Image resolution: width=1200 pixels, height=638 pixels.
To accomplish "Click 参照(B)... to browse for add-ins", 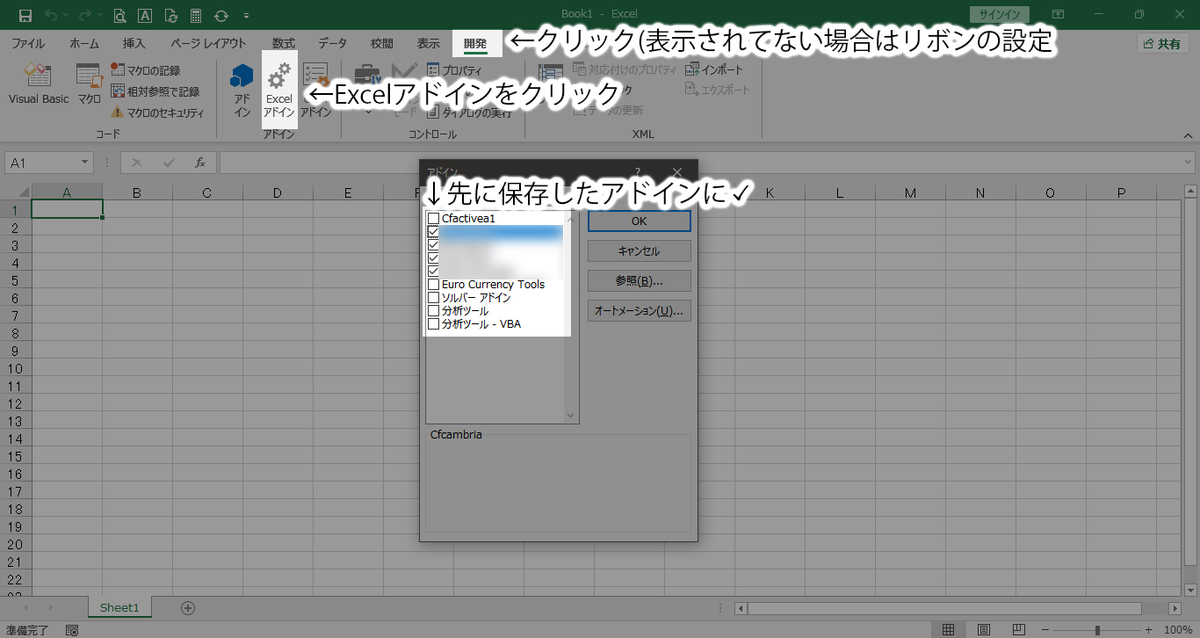I will 639,280.
